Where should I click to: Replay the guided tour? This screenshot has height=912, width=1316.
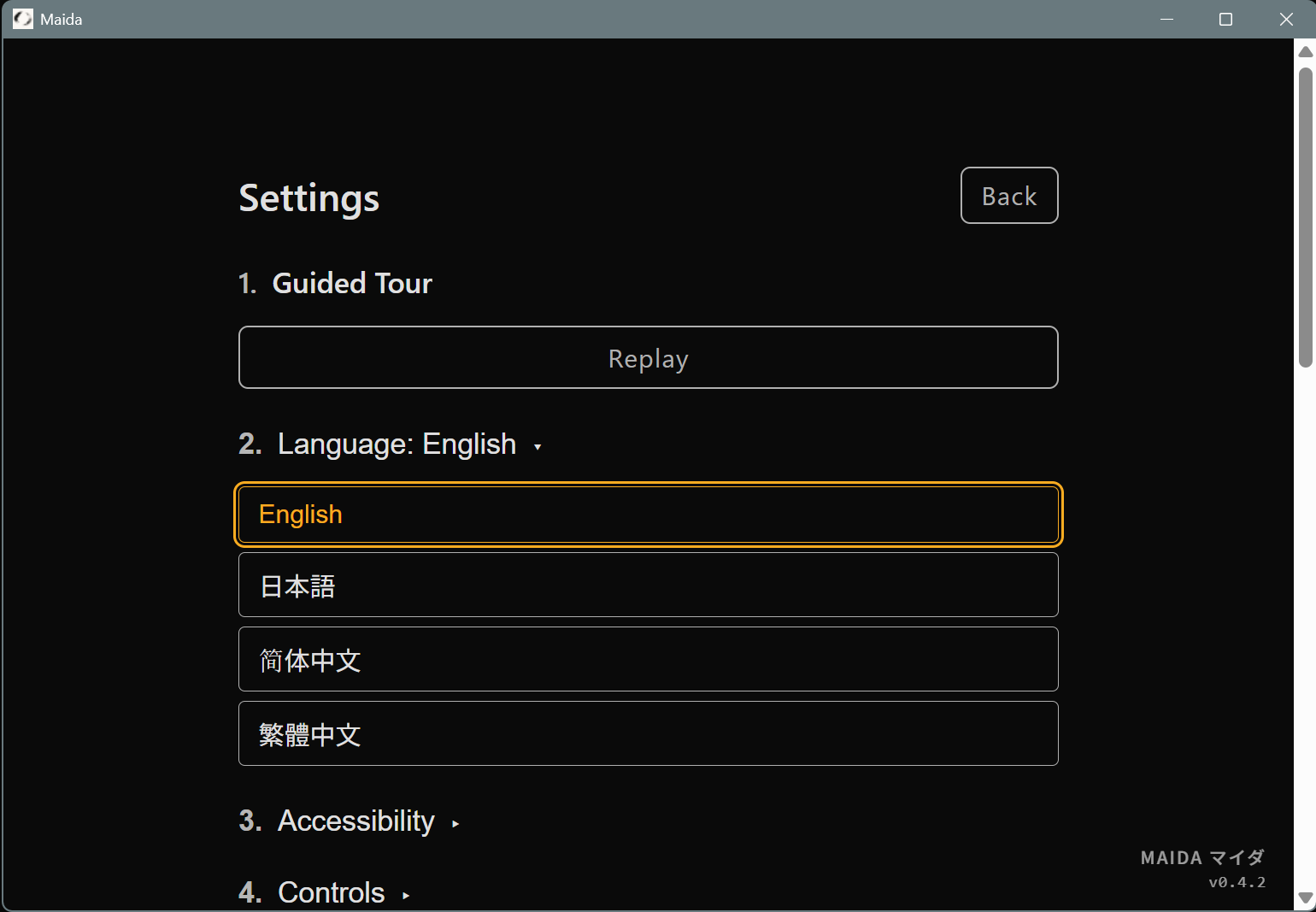(648, 357)
